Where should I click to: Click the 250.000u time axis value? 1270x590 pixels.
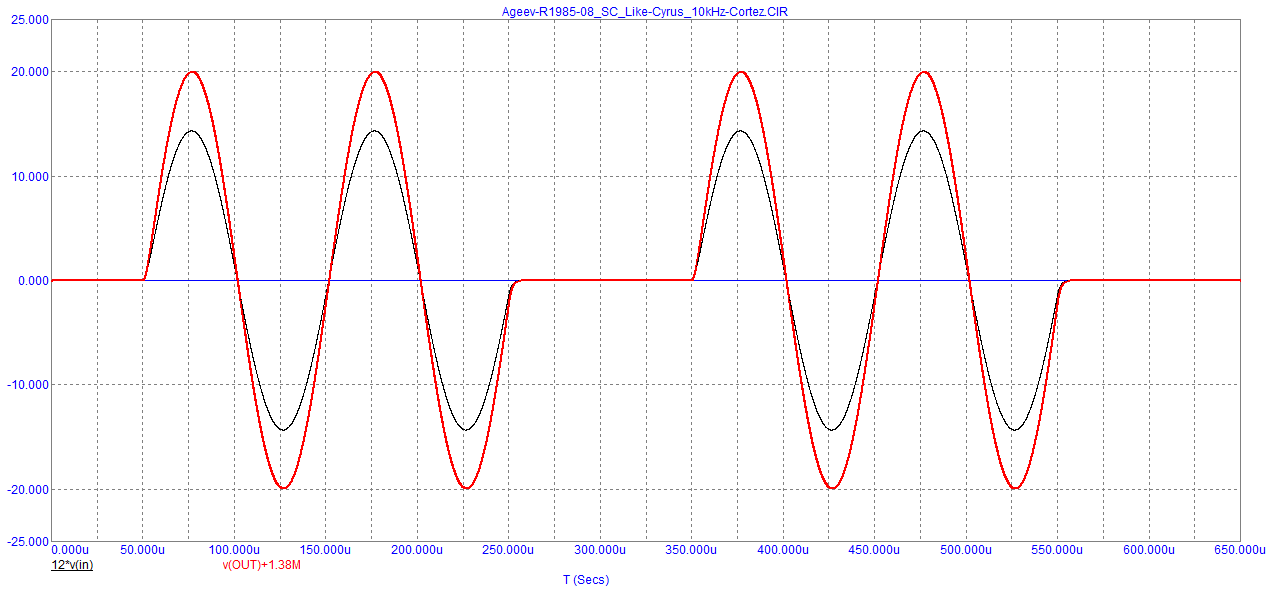508,550
